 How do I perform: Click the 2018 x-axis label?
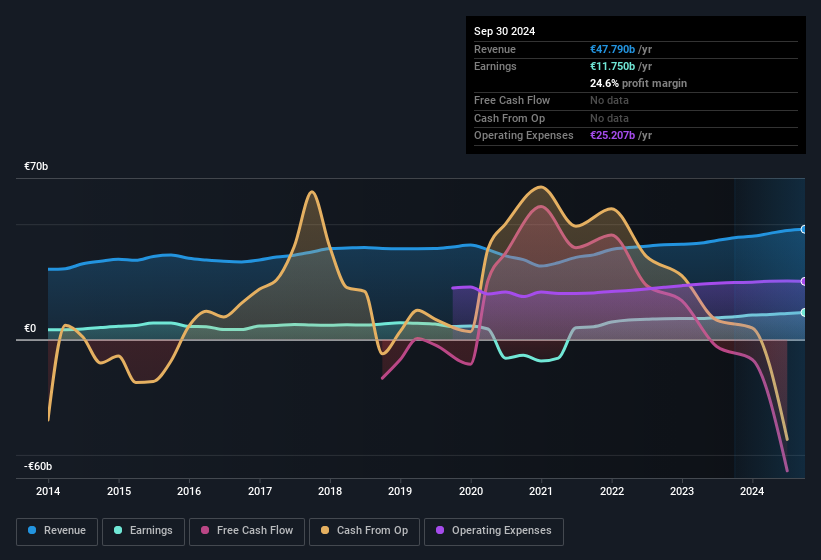[330, 491]
